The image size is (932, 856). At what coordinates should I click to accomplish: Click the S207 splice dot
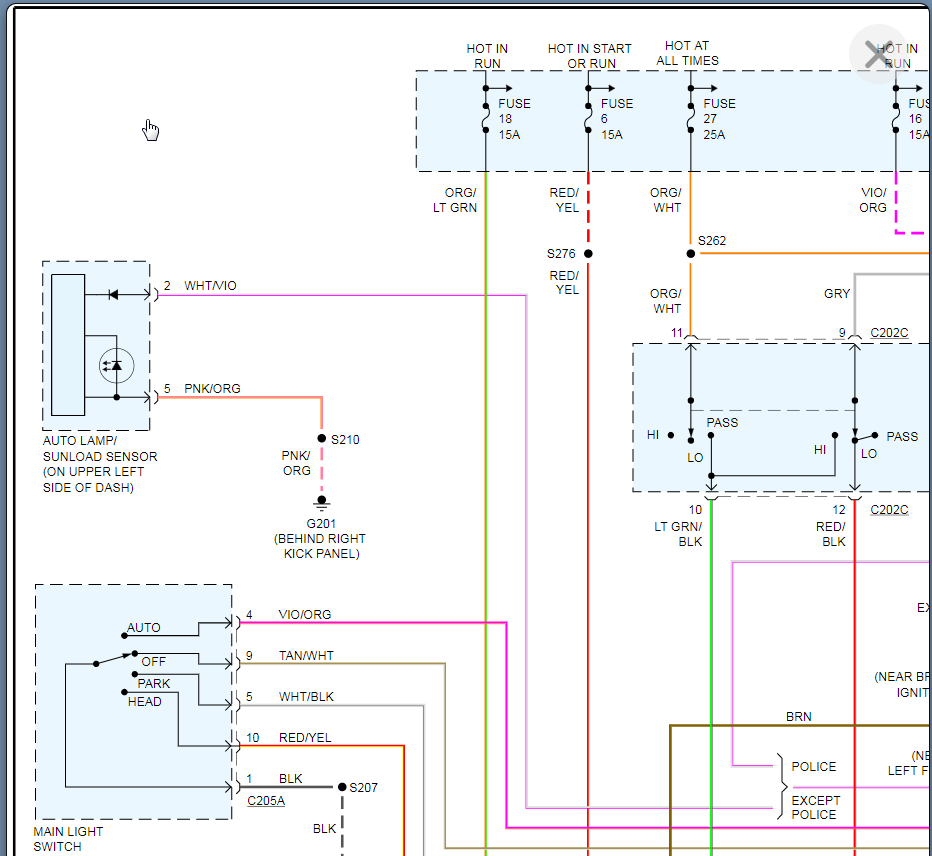[x=342, y=787]
